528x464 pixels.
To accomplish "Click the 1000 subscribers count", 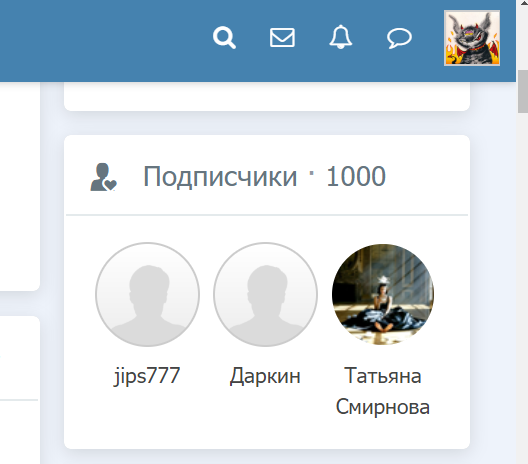I will pyautogui.click(x=356, y=176).
